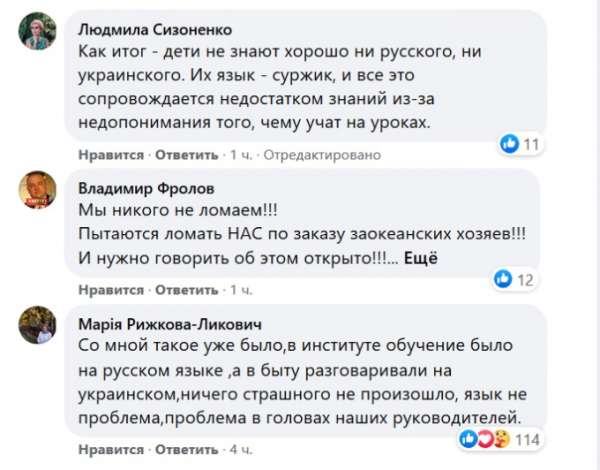The width and height of the screenshot is (600, 470).
Task: Reply to Людмила Сизоненко's comment
Action: click(185, 155)
